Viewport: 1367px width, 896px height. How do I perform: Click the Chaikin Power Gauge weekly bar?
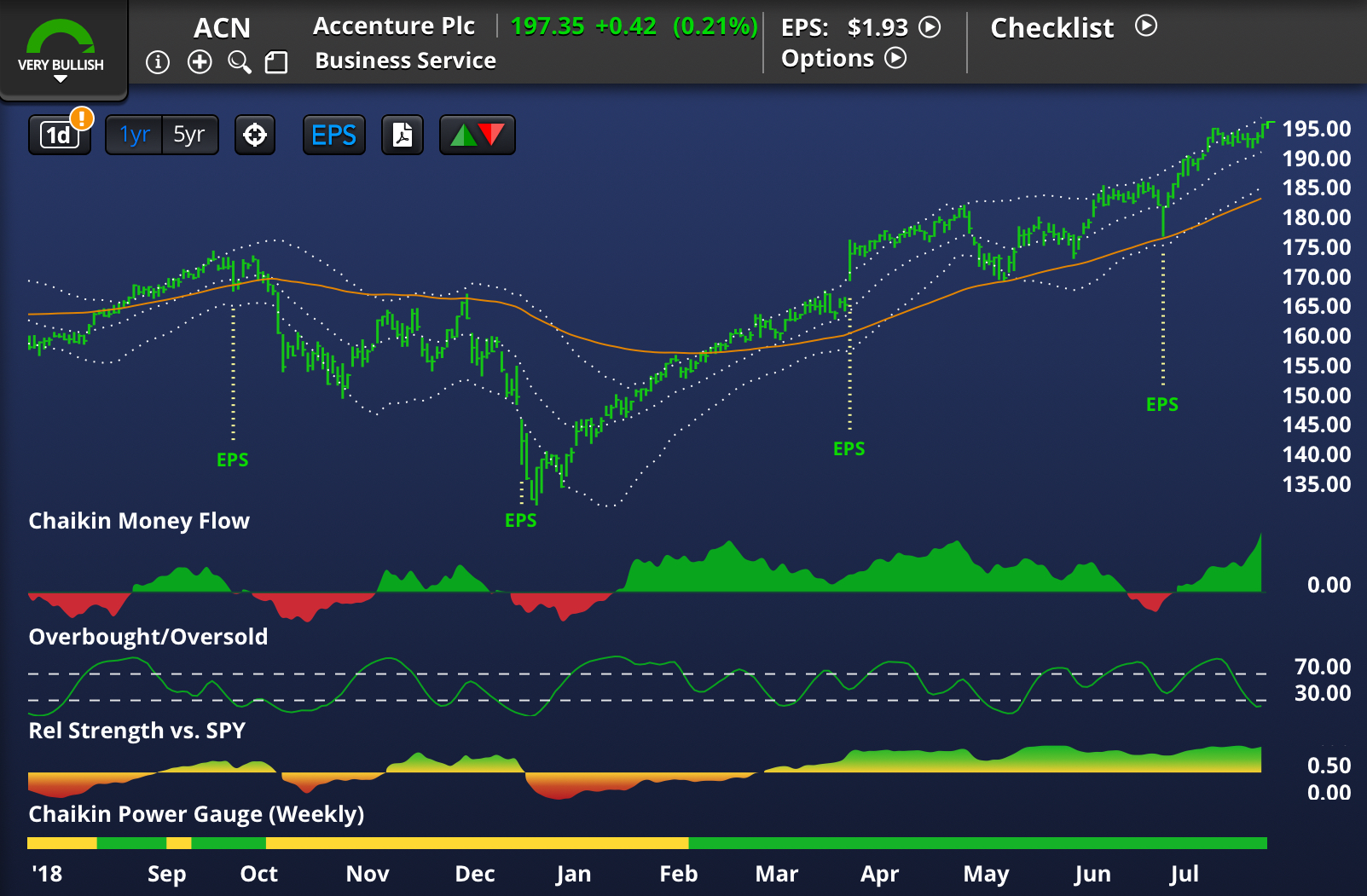(646, 843)
